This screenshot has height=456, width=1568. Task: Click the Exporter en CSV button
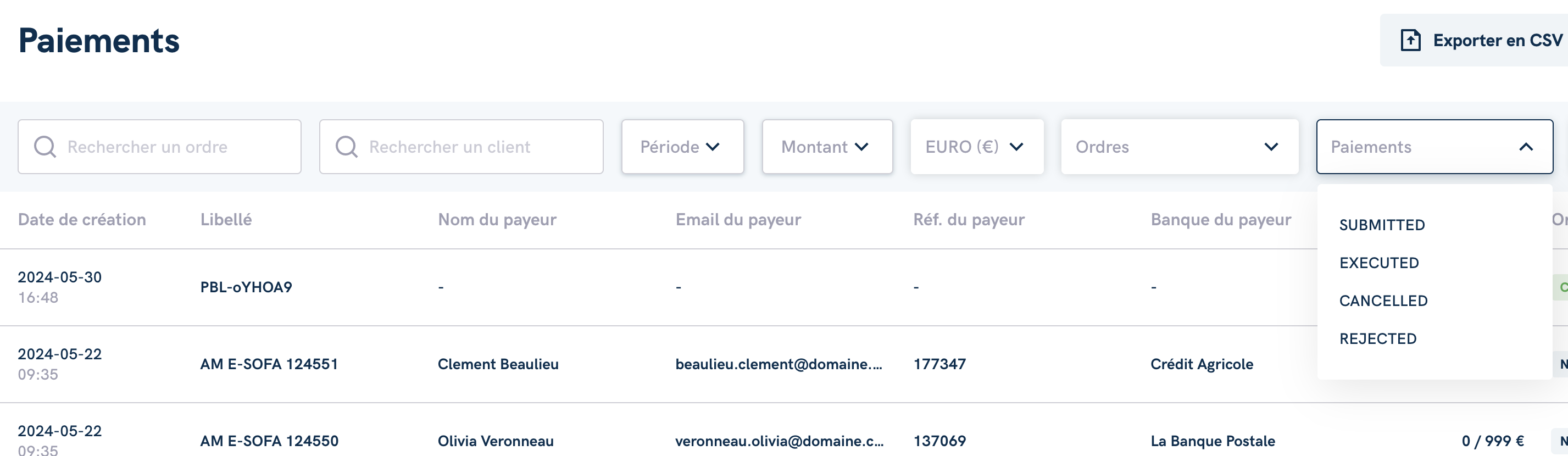click(1474, 40)
